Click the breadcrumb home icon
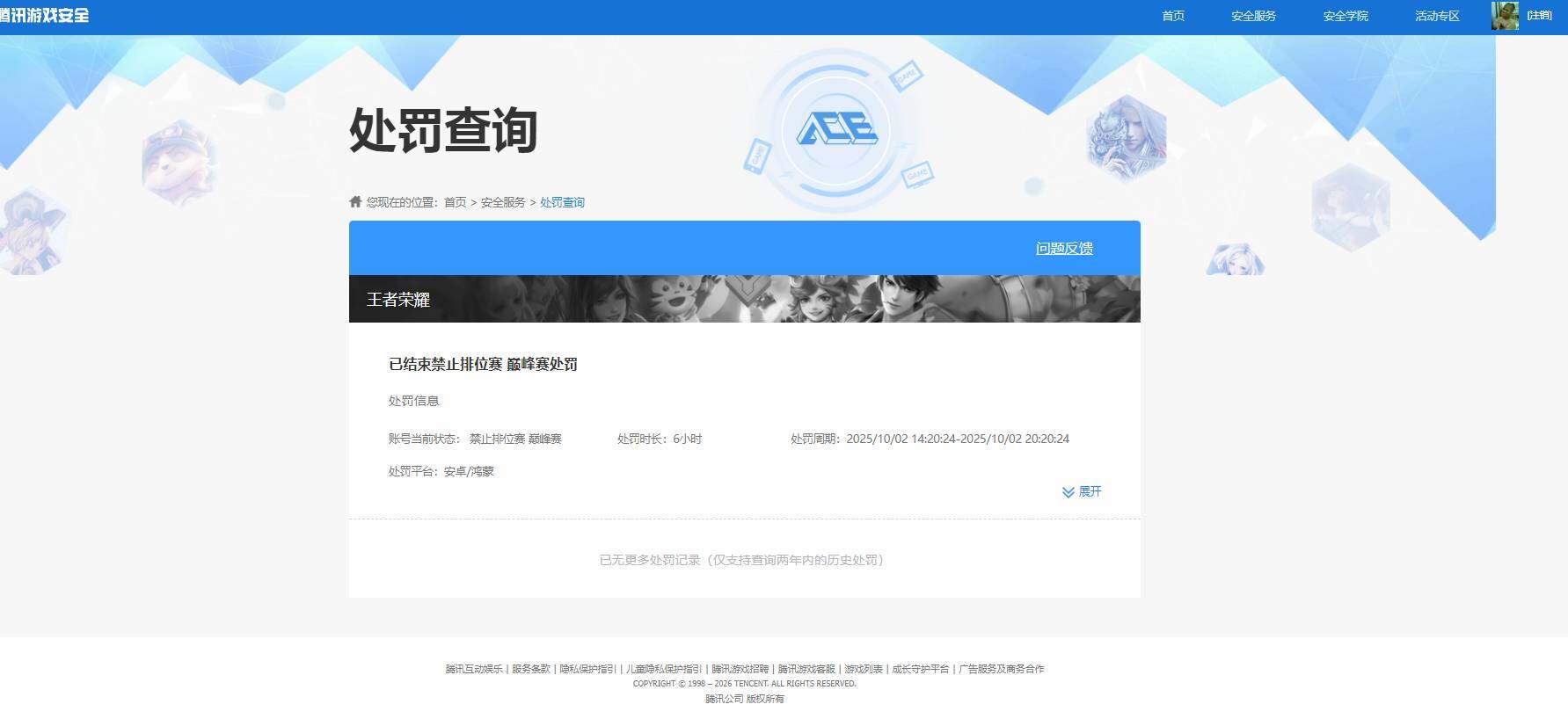The image size is (1568, 719). [355, 201]
